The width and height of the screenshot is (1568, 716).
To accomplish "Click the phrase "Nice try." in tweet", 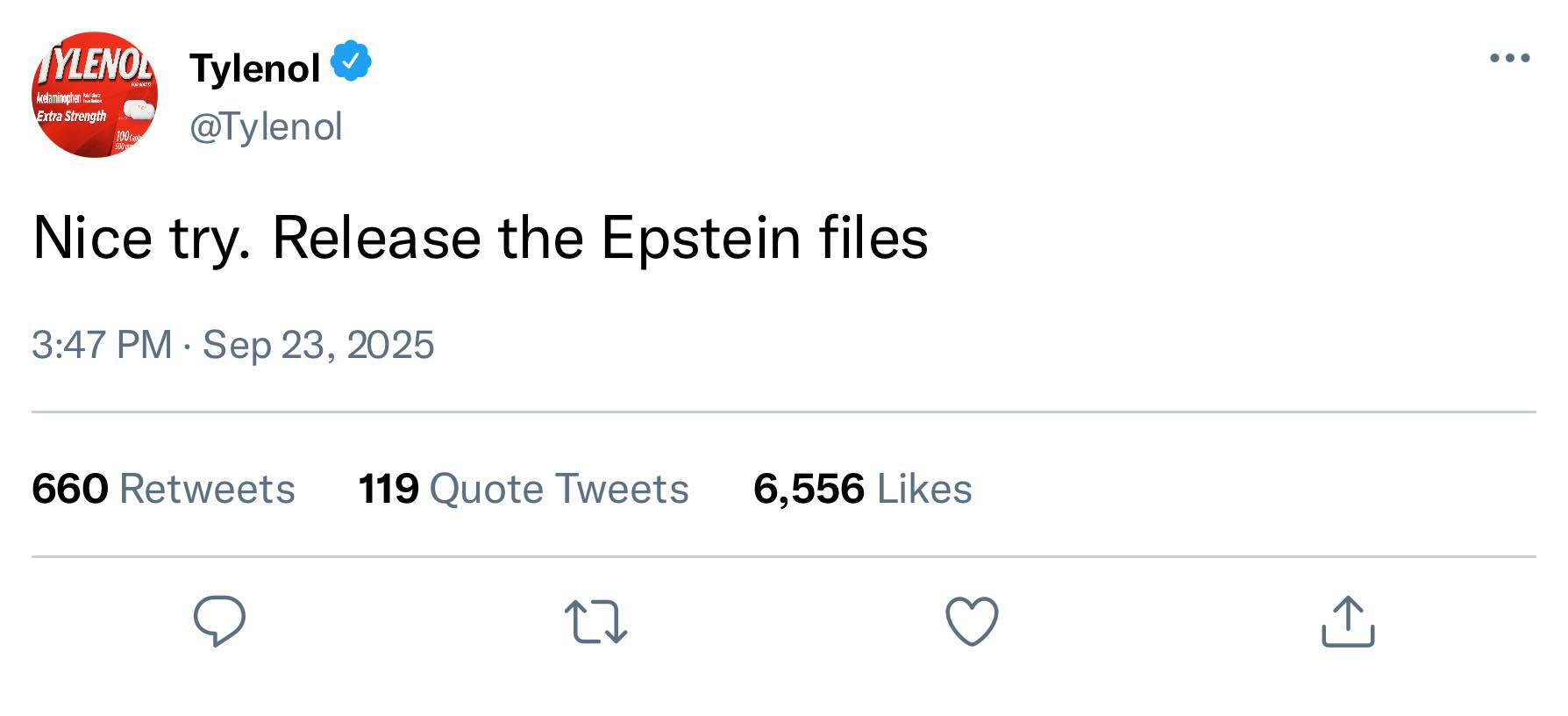I will (x=141, y=238).
